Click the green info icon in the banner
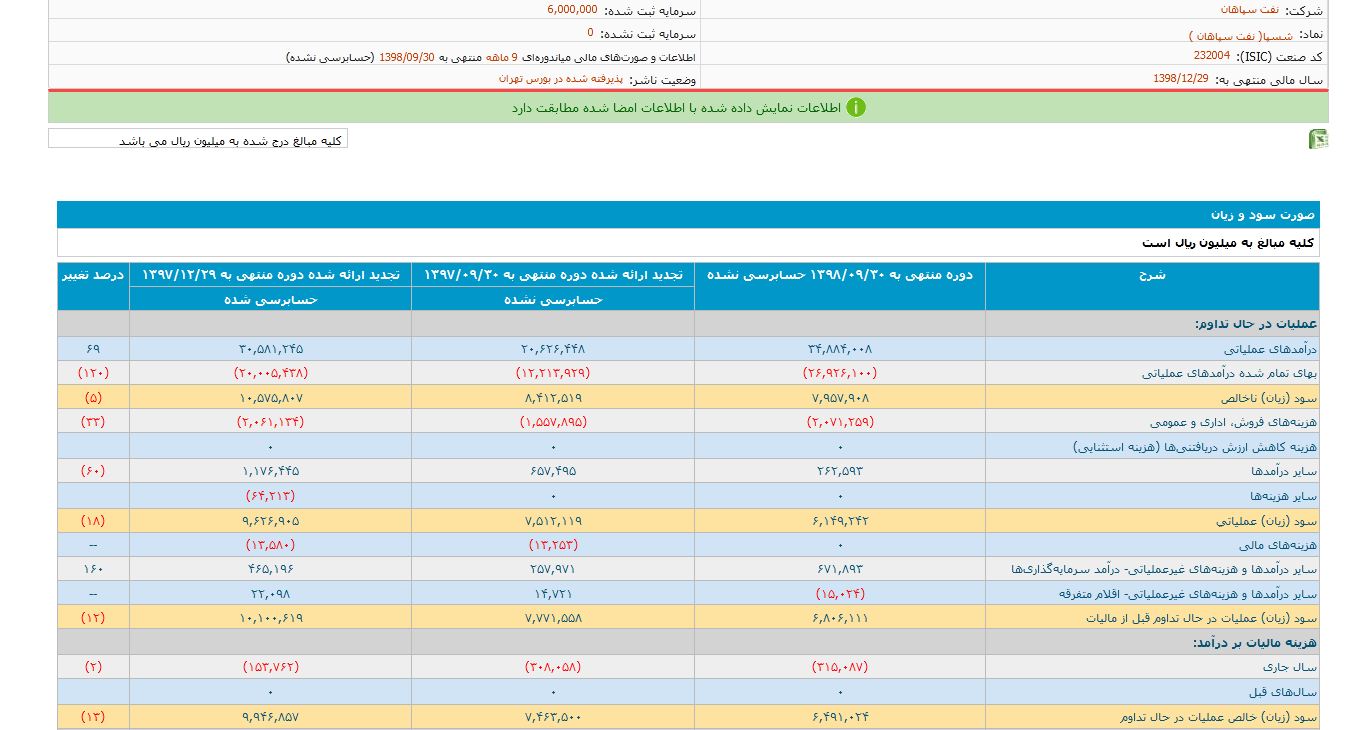This screenshot has height=730, width=1364. (855, 107)
